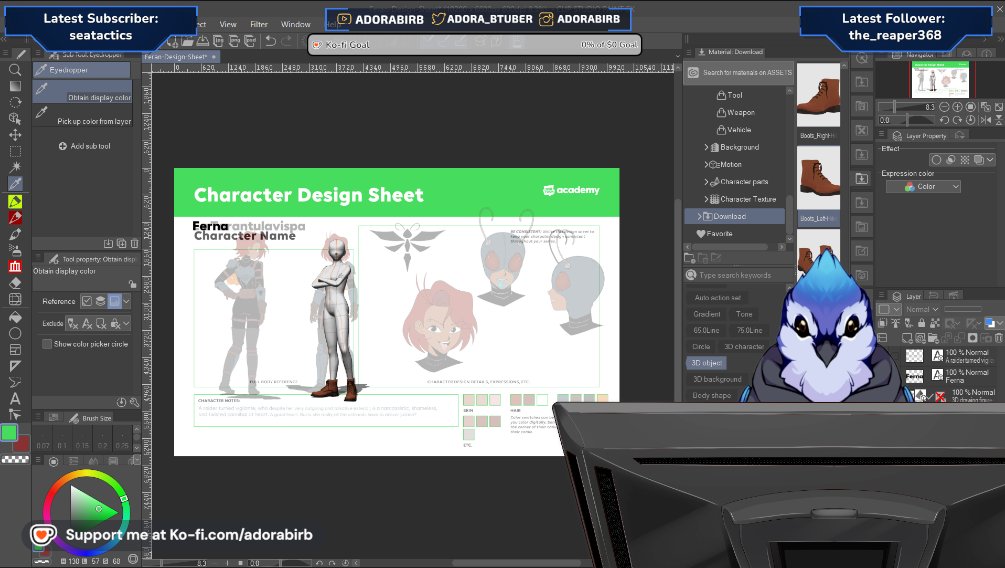This screenshot has height=568, width=1005.
Task: Toggle the first Exclude option icon
Action: [x=73, y=324]
